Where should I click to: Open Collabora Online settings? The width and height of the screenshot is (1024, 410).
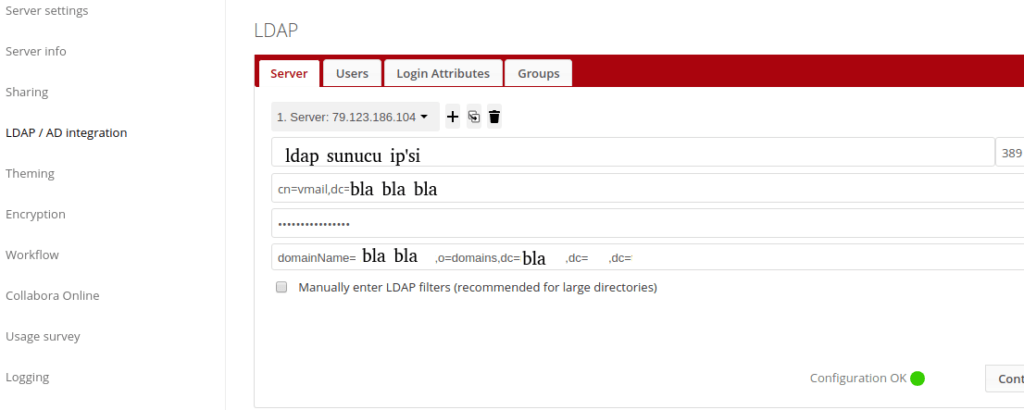(x=52, y=295)
